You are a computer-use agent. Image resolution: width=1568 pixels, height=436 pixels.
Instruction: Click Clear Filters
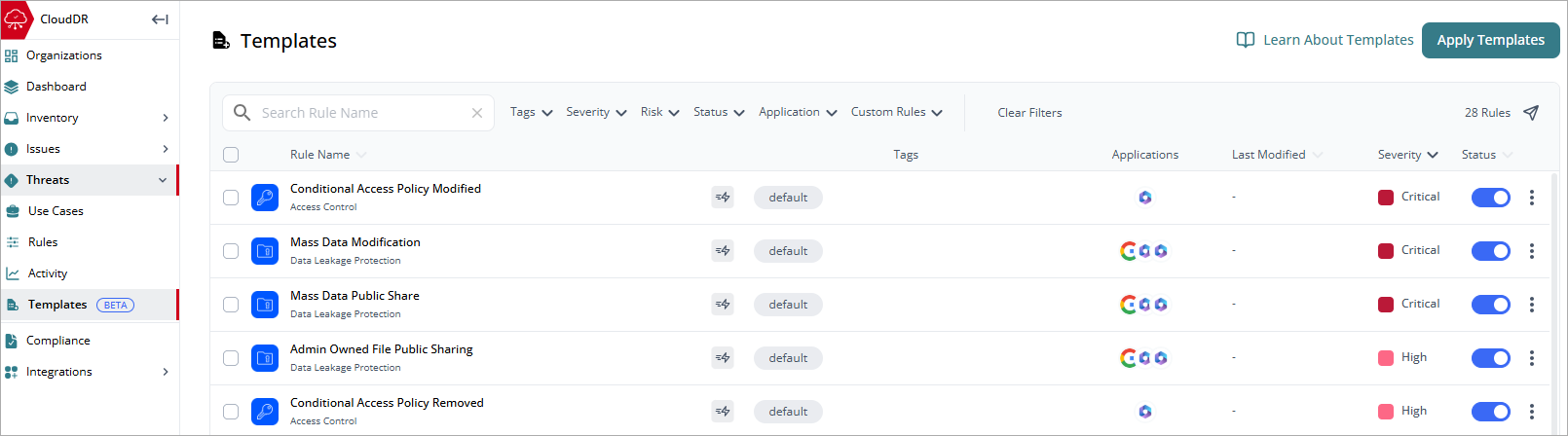[1029, 113]
